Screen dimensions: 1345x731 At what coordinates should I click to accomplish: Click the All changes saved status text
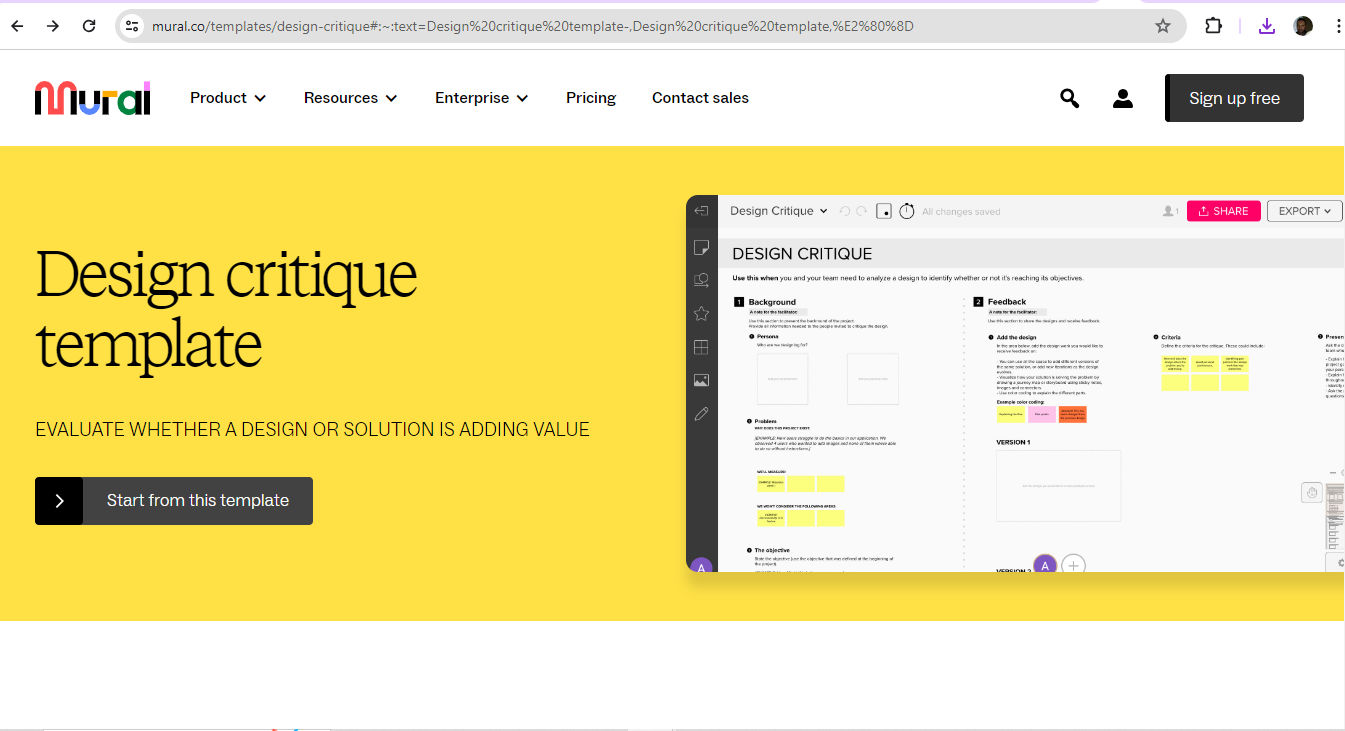coord(961,212)
